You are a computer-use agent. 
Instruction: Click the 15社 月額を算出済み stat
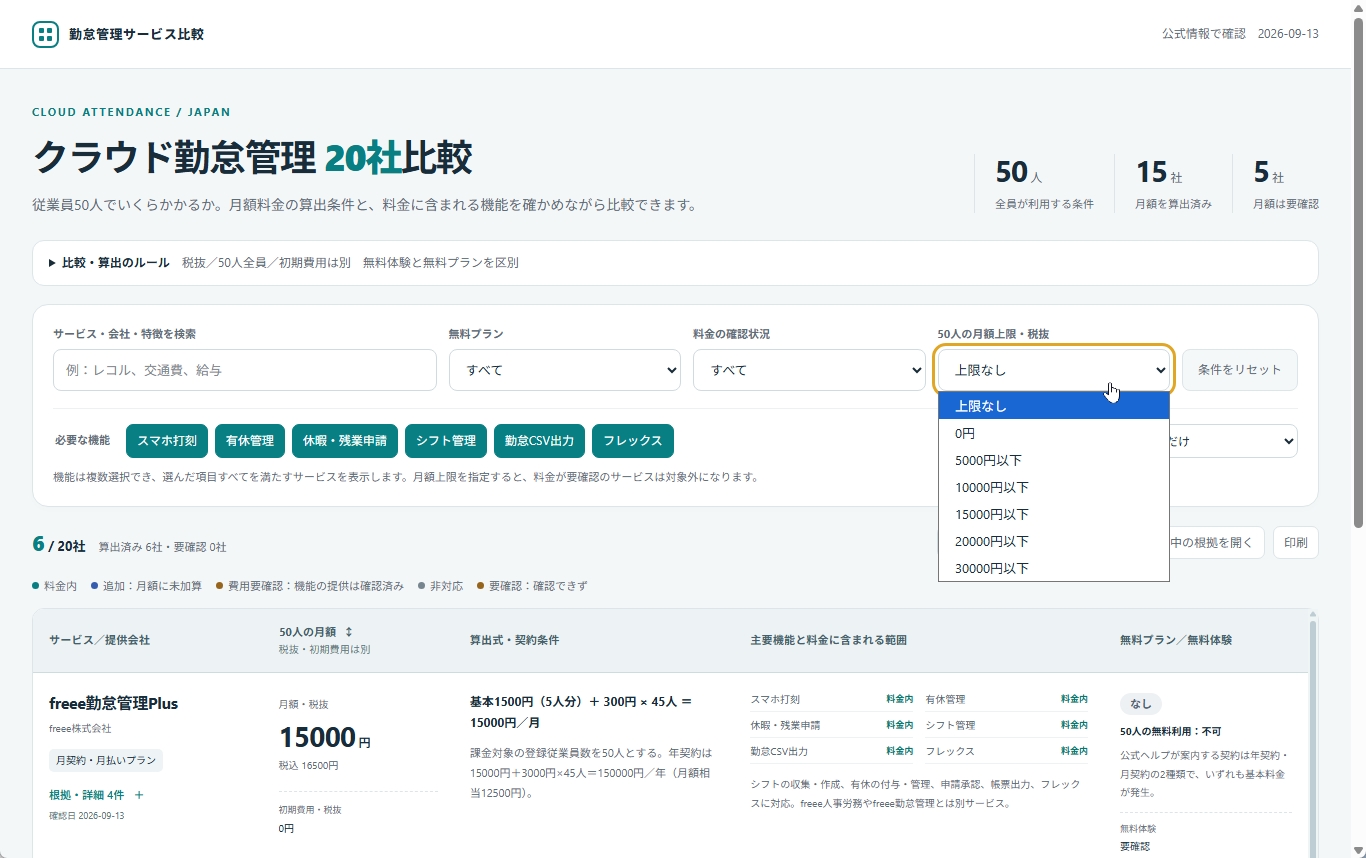click(1174, 183)
